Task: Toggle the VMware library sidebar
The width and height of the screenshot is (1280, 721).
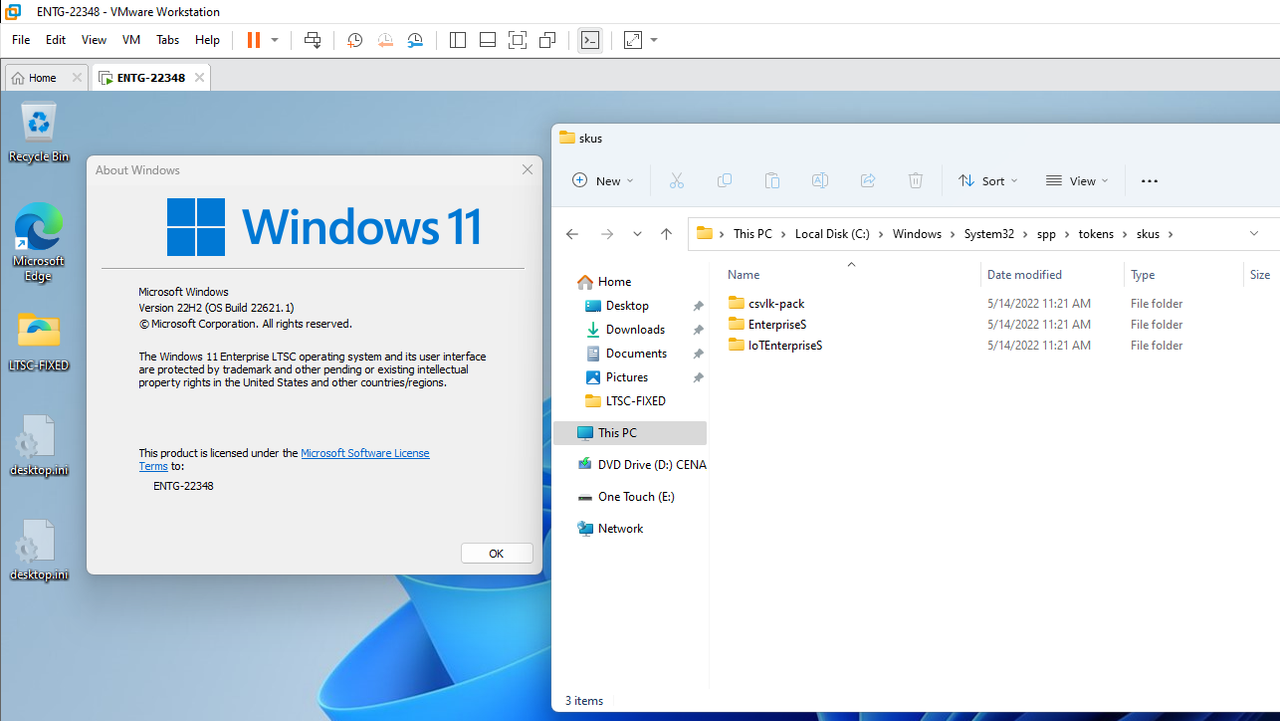Action: click(457, 40)
